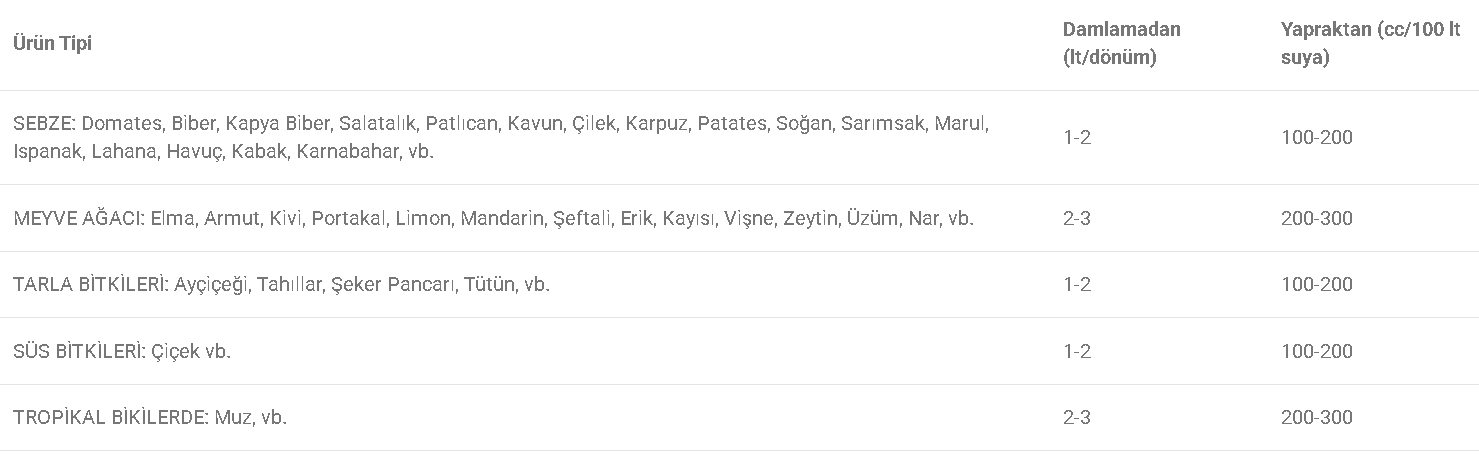The image size is (1479, 459).
Task: Select the SEBZE foliar dose value 100-200
Action: 1316,137
